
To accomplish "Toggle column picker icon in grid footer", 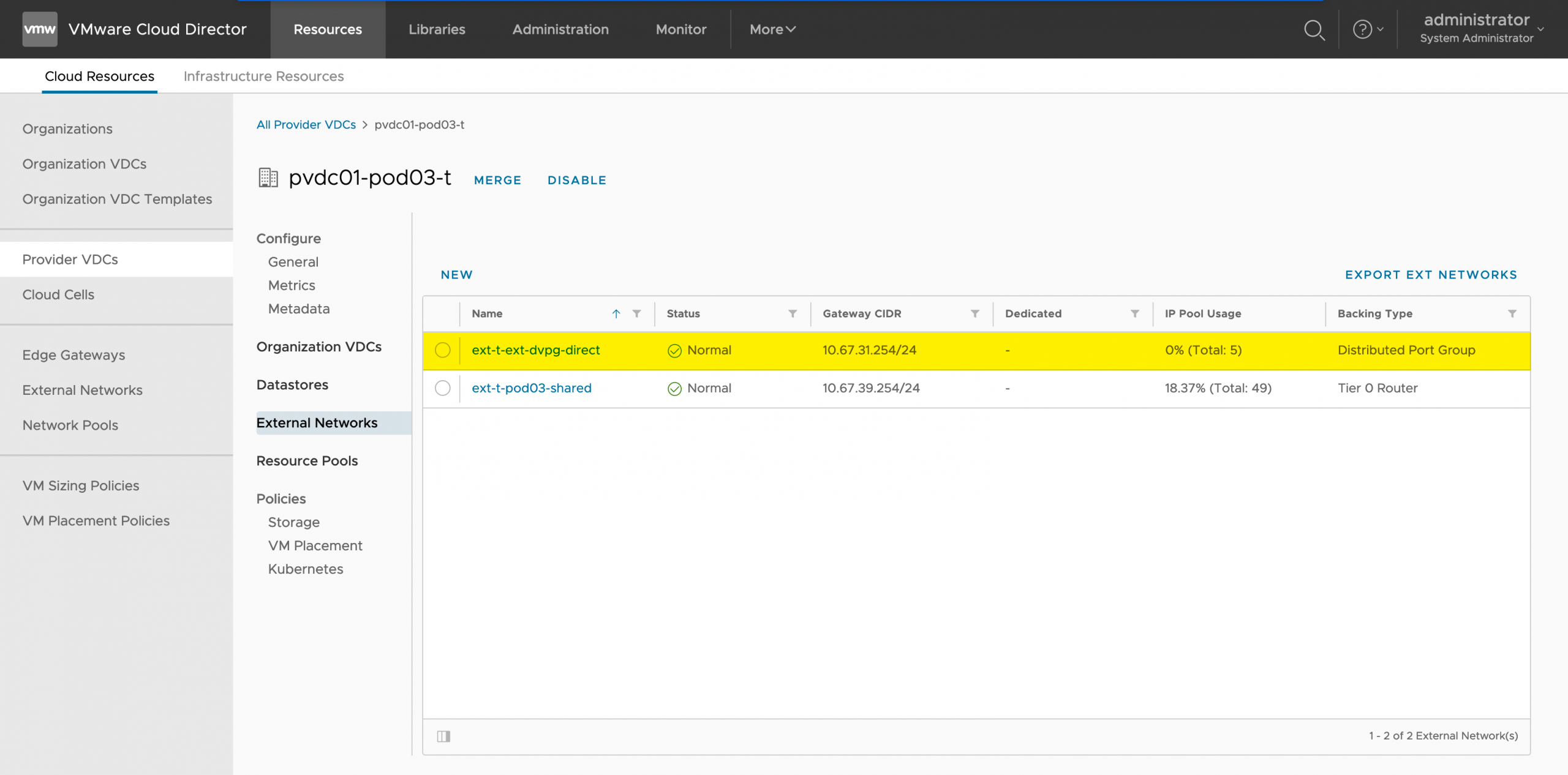I will point(443,736).
